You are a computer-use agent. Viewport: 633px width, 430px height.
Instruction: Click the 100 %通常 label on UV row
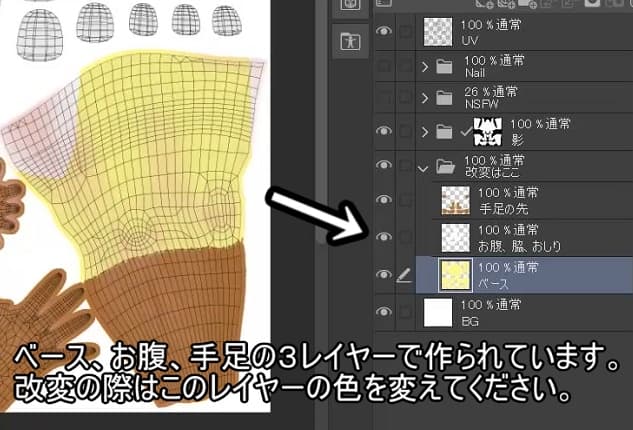tap(491, 25)
